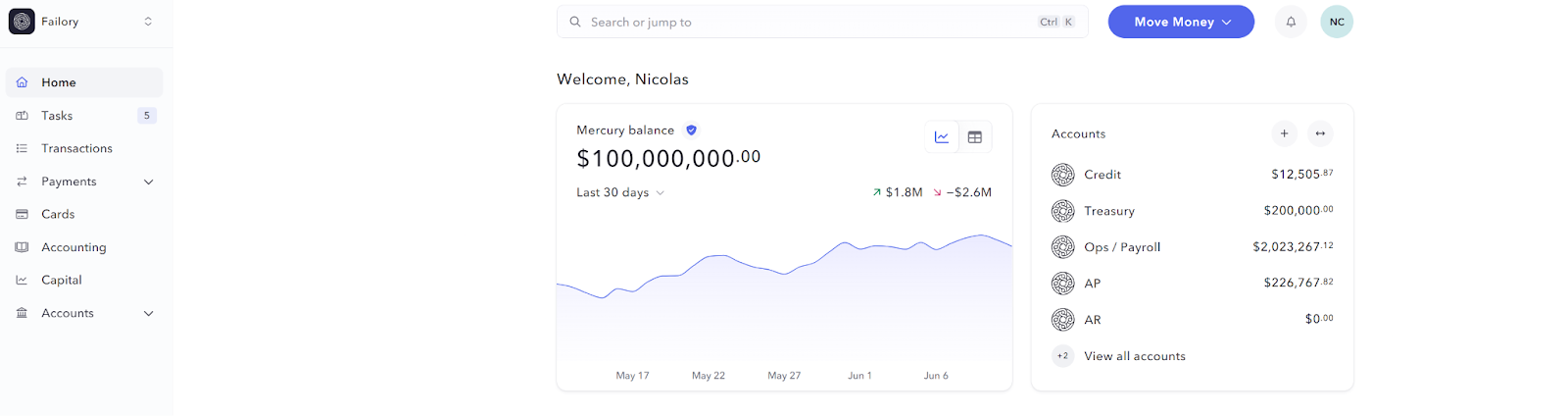Screen dimensions: 1568x416
Task: Open the AR account row
Action: click(x=1192, y=320)
